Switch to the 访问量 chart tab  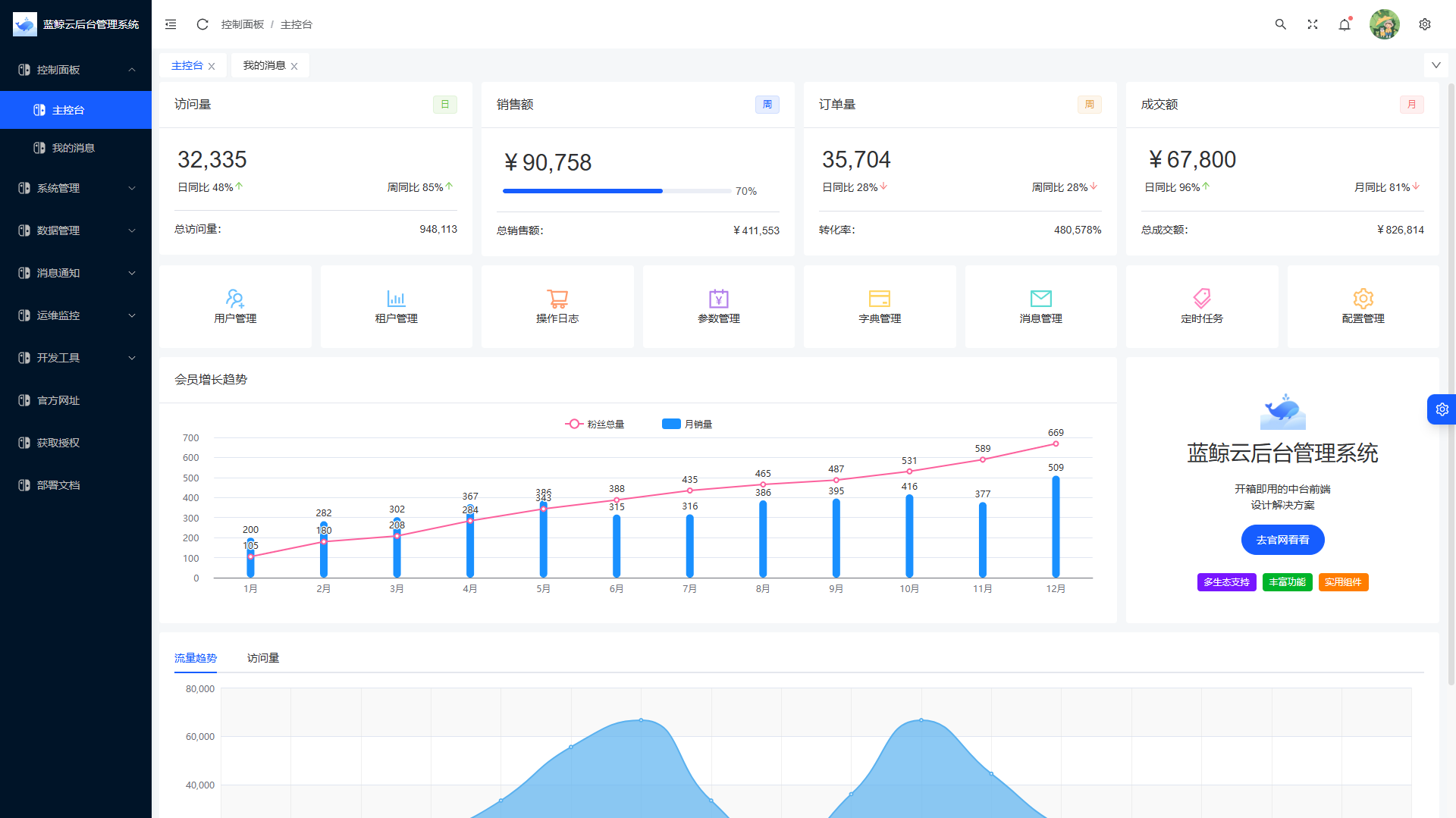point(263,658)
